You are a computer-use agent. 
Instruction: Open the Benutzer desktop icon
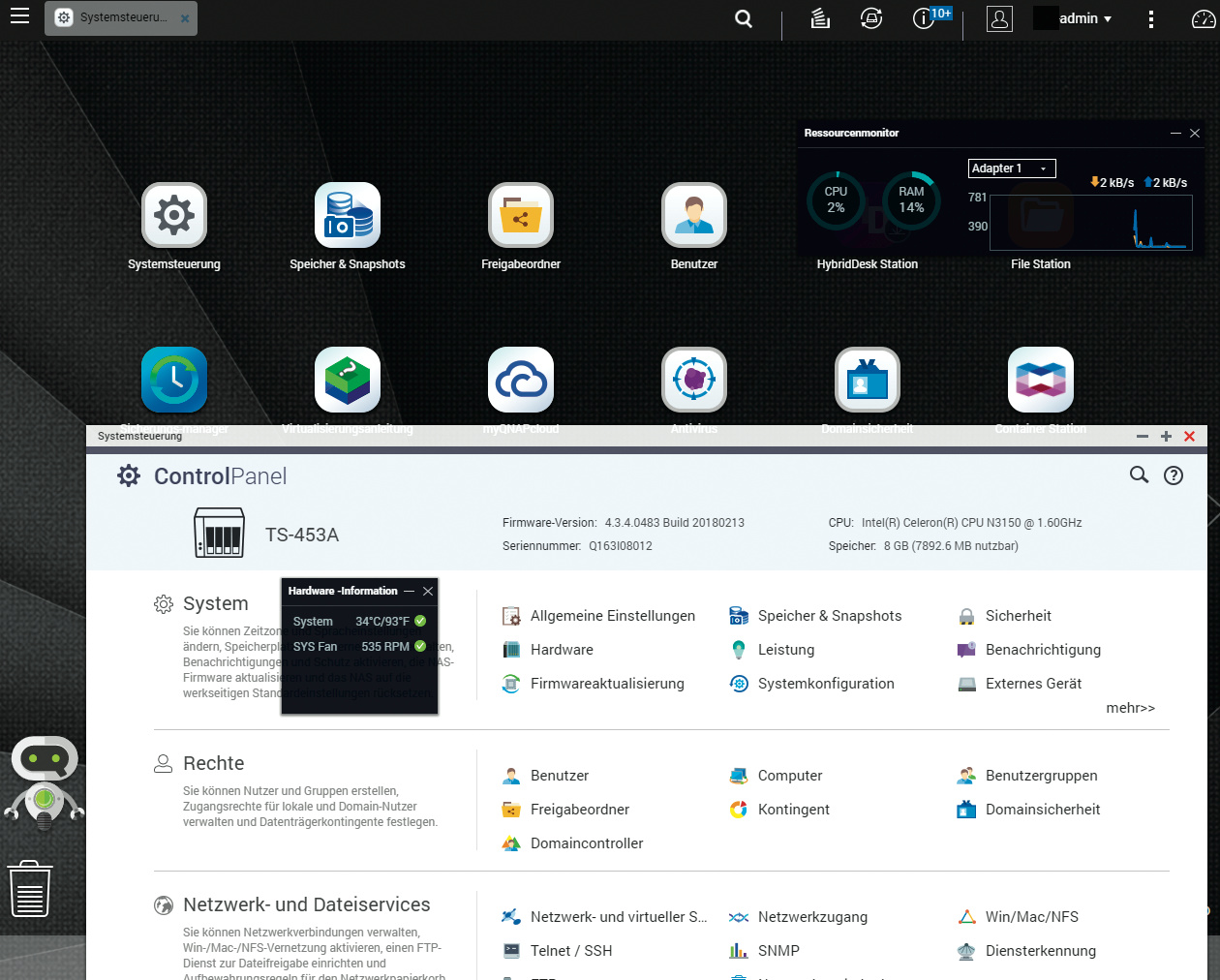click(694, 216)
